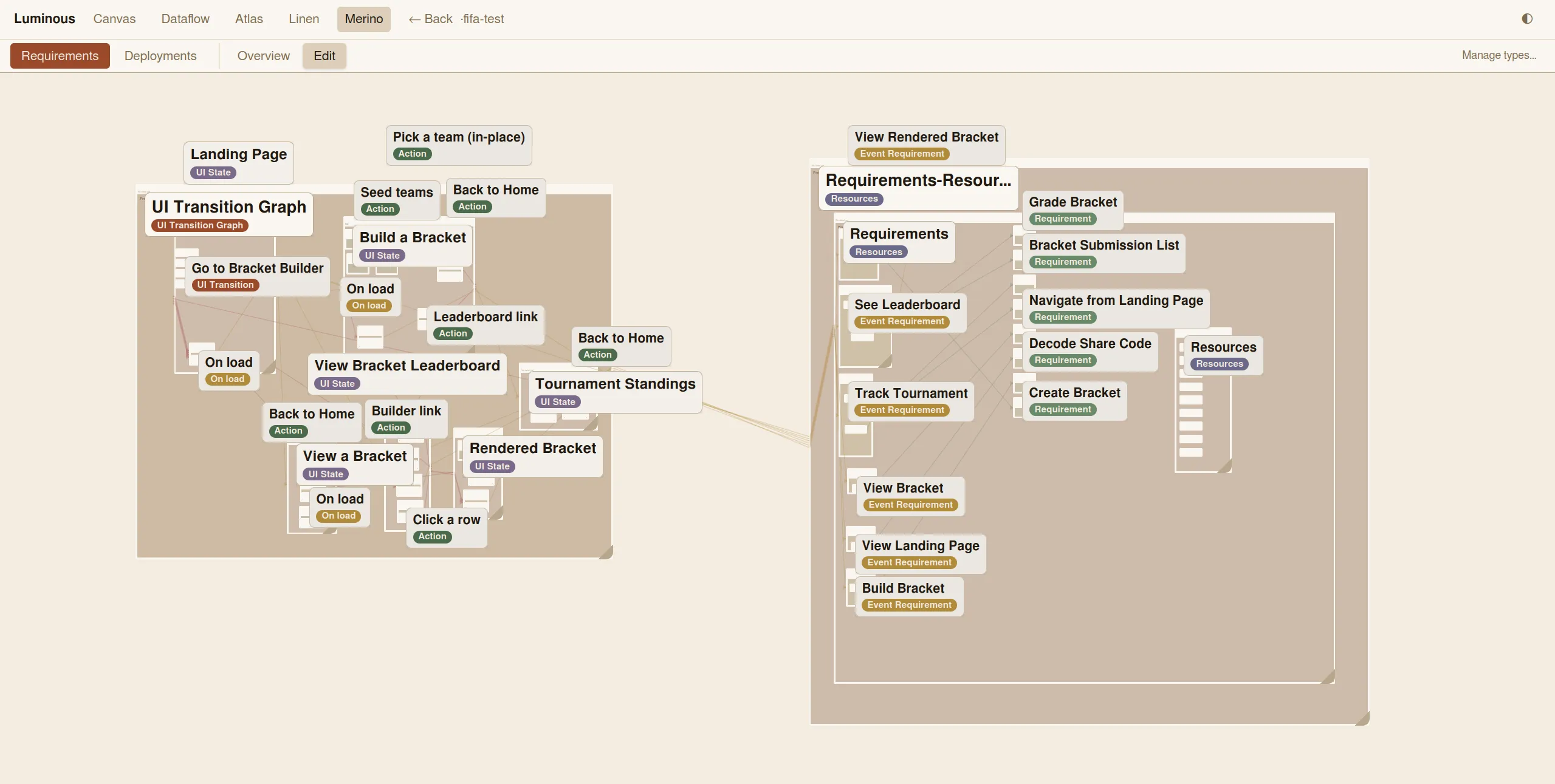Toggle the dark mode theme icon
The image size is (1555, 784).
click(x=1527, y=19)
